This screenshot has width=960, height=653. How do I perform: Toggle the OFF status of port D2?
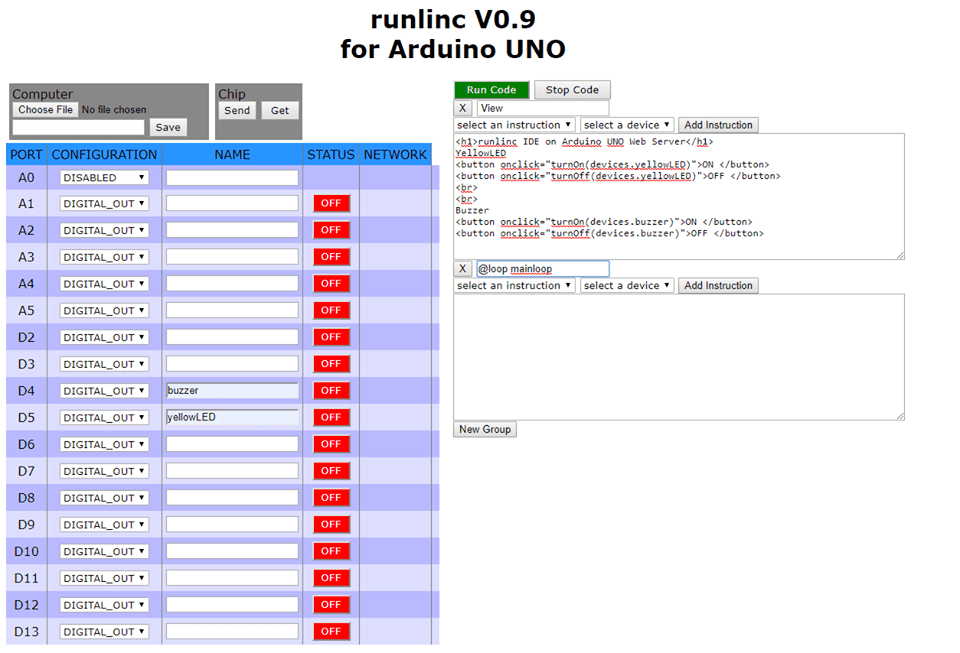click(331, 337)
